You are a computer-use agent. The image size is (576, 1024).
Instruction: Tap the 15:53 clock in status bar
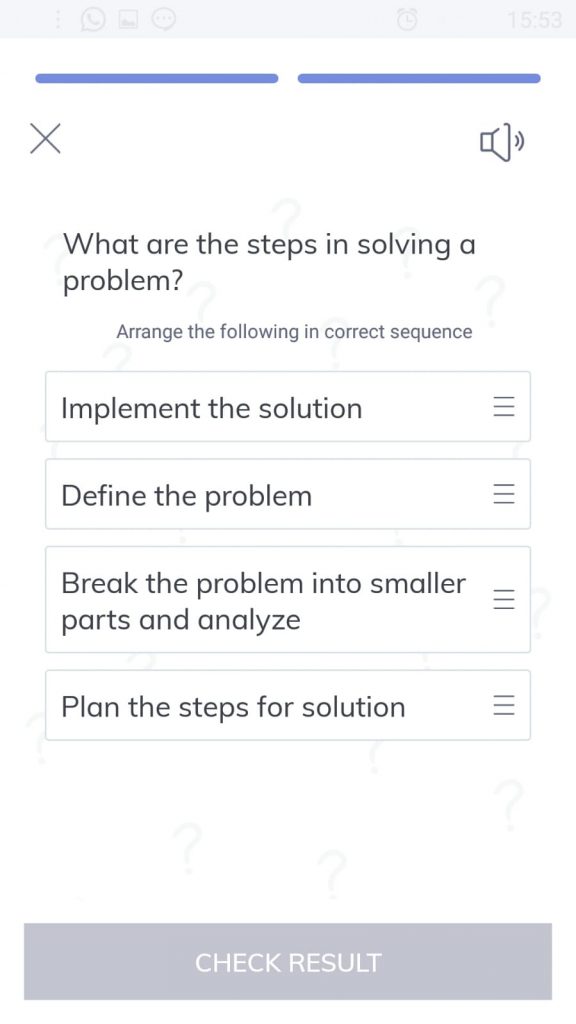coord(535,20)
